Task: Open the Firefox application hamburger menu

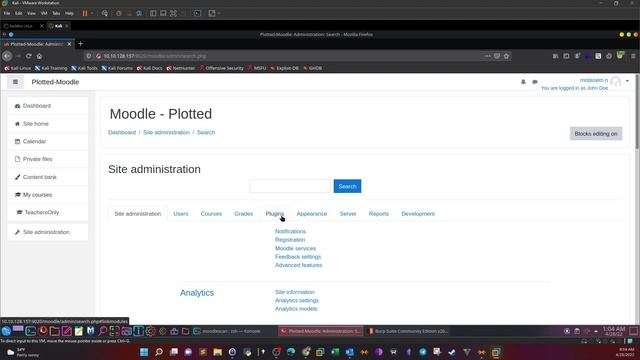Action: 633,56
